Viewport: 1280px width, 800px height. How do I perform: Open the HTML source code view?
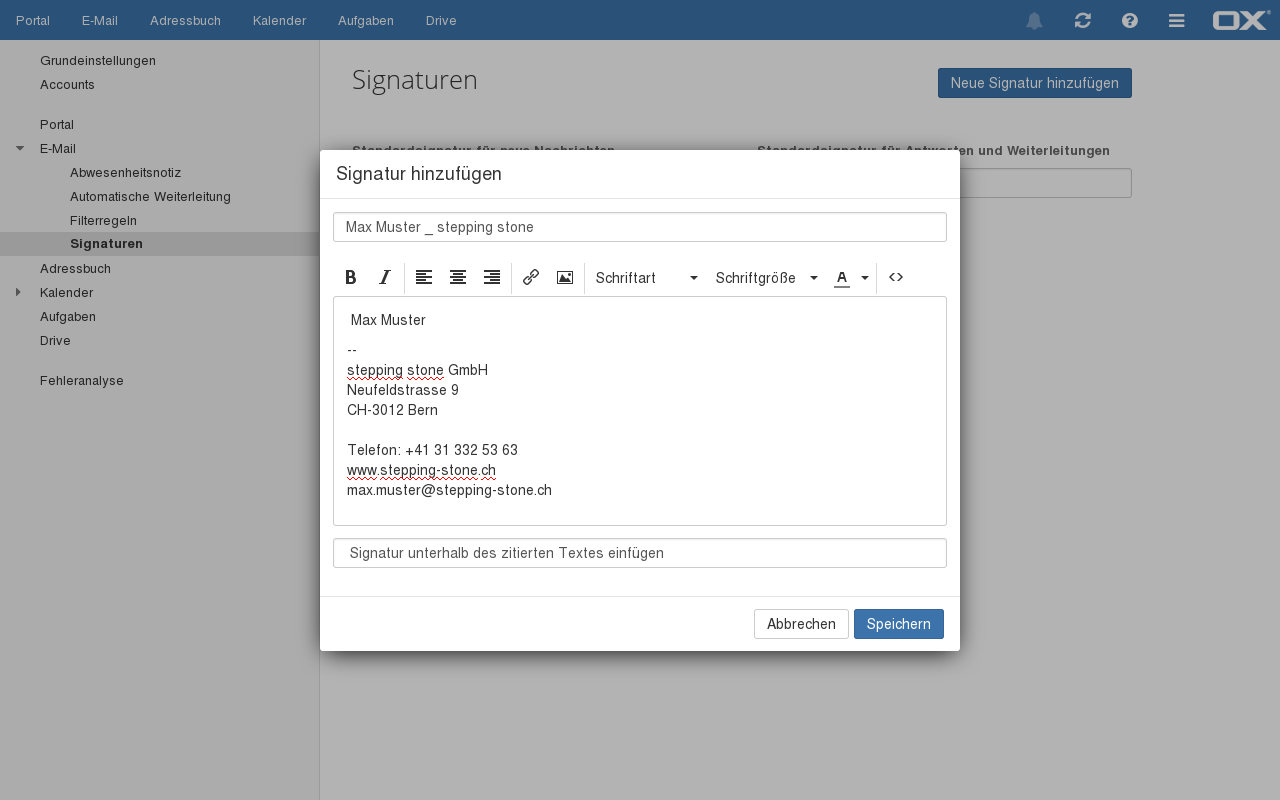pos(896,278)
